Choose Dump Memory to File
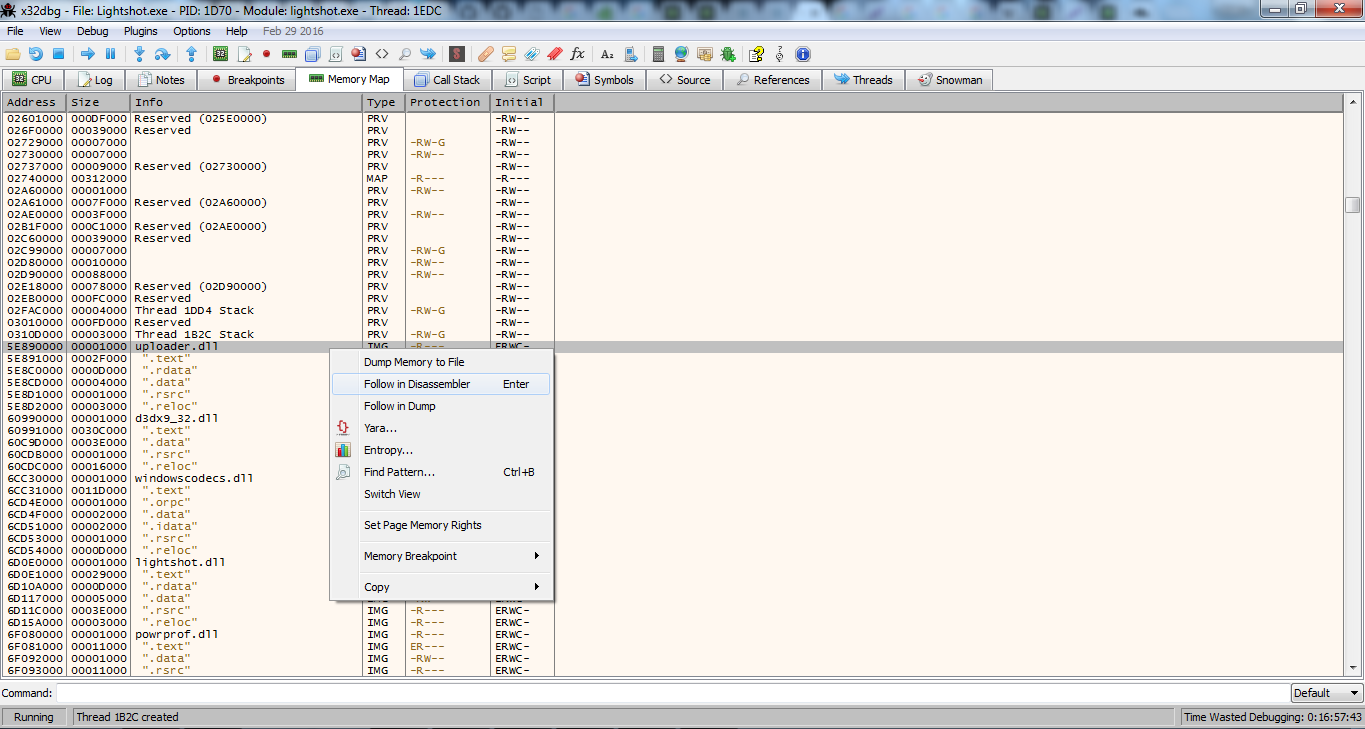Viewport: 1365px width, 729px height. 441,362
